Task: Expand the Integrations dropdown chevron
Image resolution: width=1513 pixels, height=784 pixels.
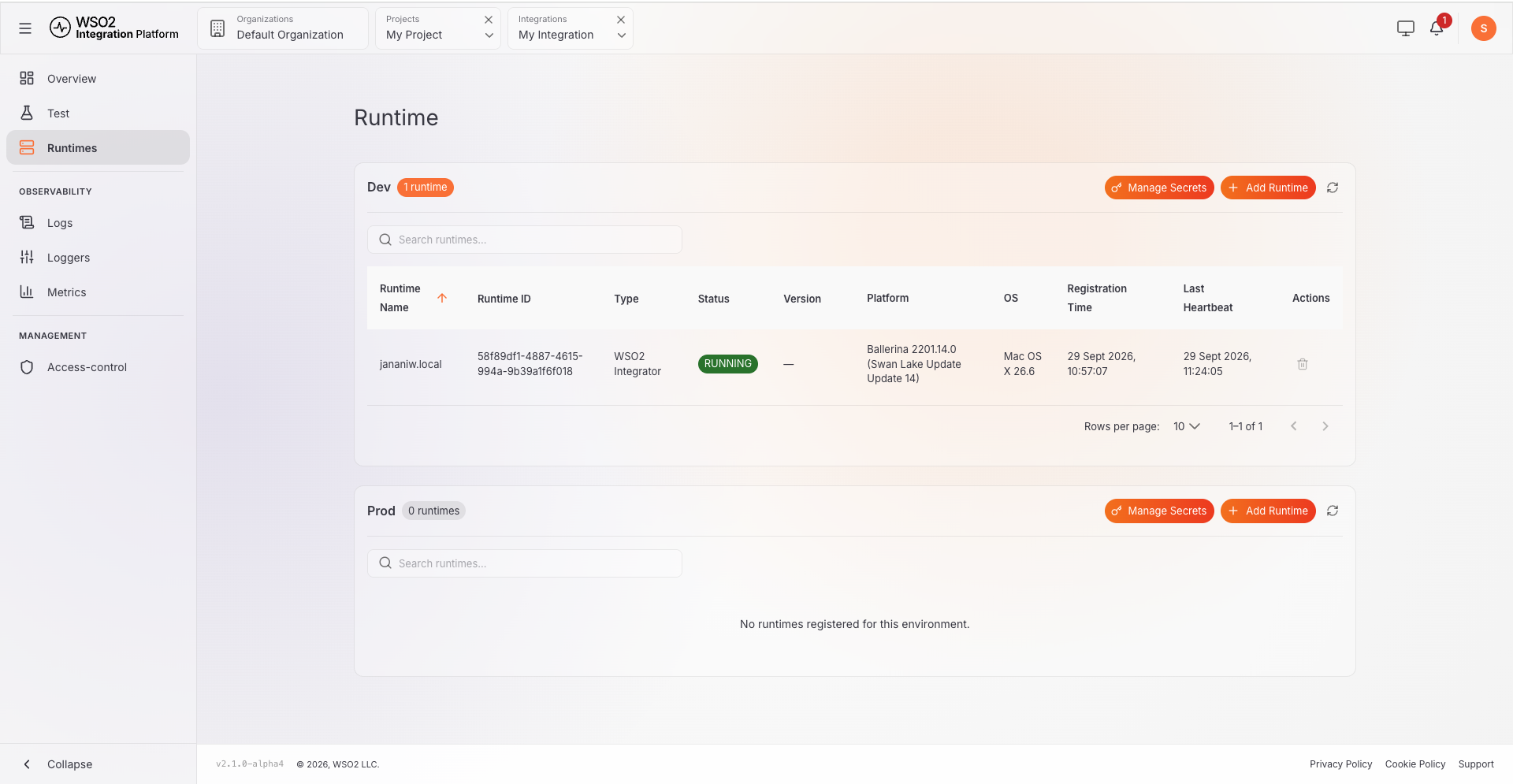Action: (621, 35)
